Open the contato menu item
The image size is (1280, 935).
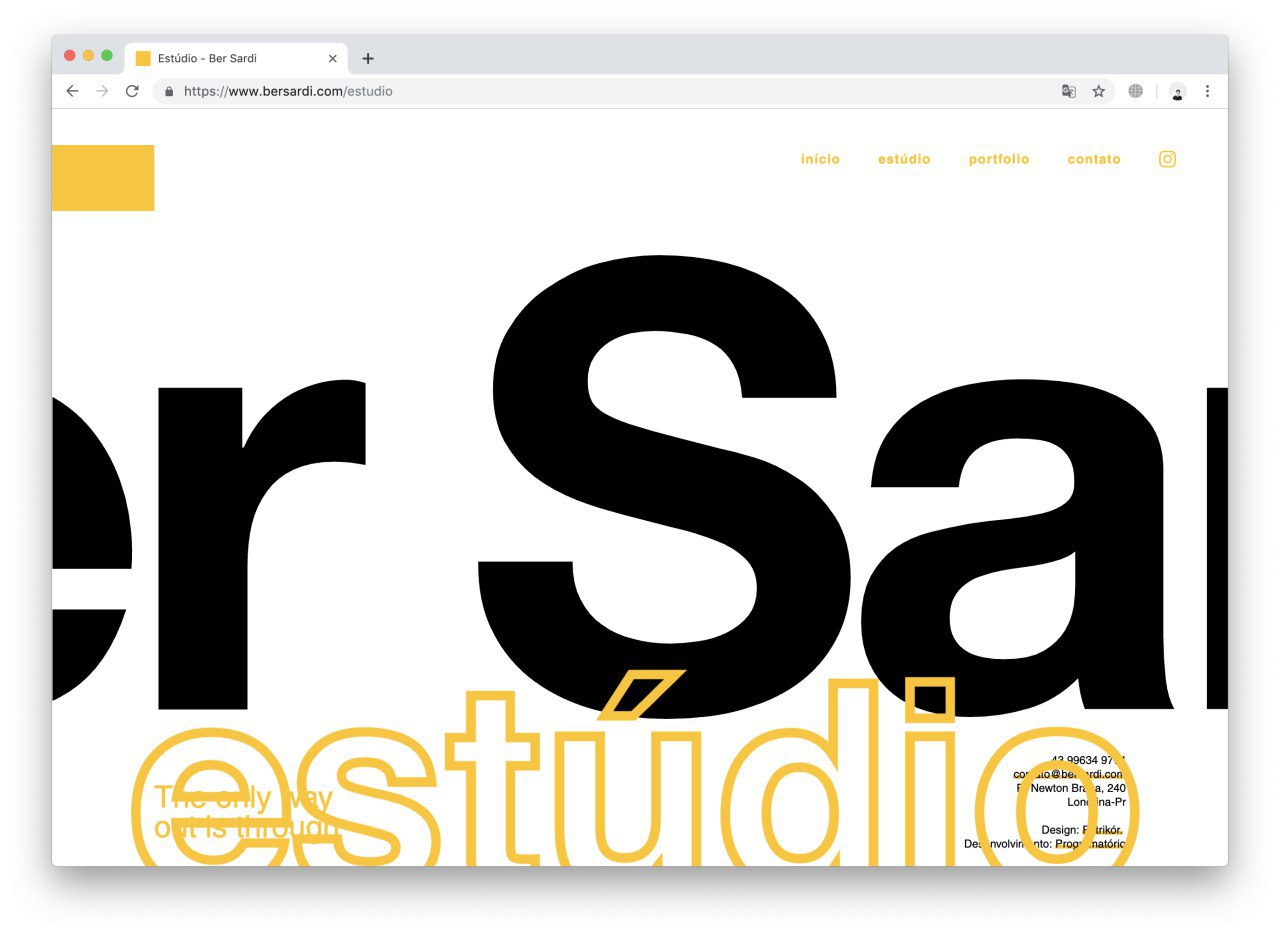(x=1094, y=159)
